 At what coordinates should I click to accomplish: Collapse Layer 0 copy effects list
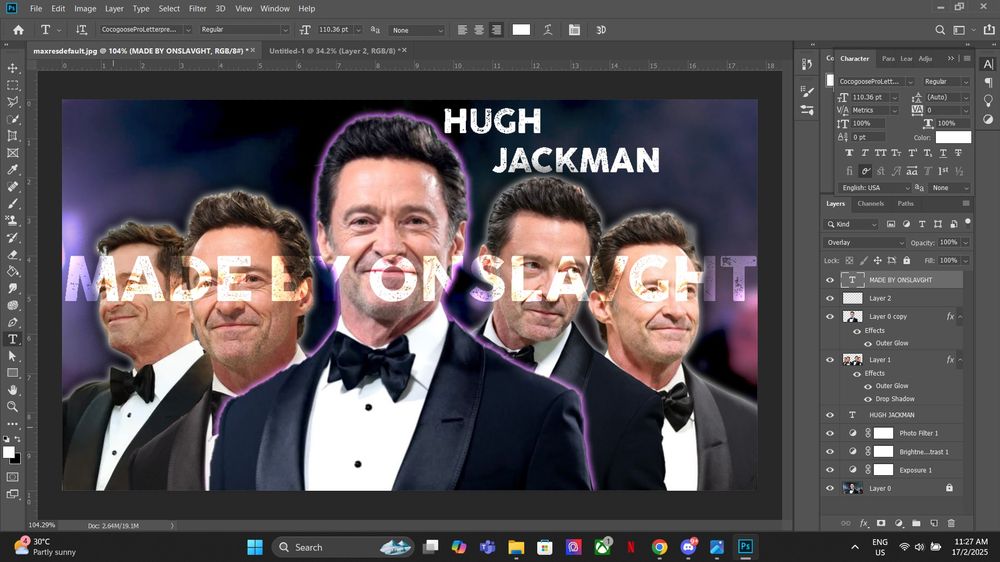point(960,317)
